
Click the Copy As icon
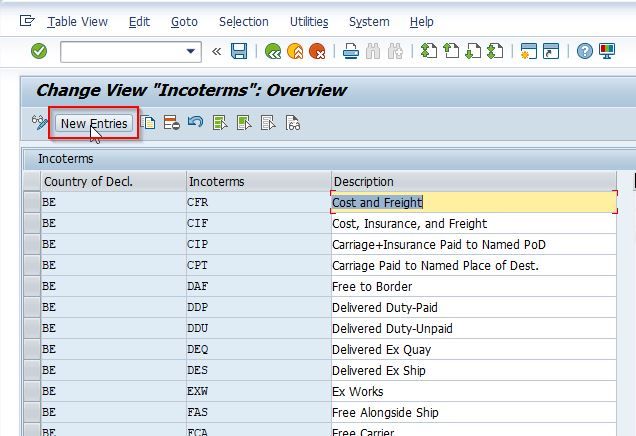[x=148, y=122]
